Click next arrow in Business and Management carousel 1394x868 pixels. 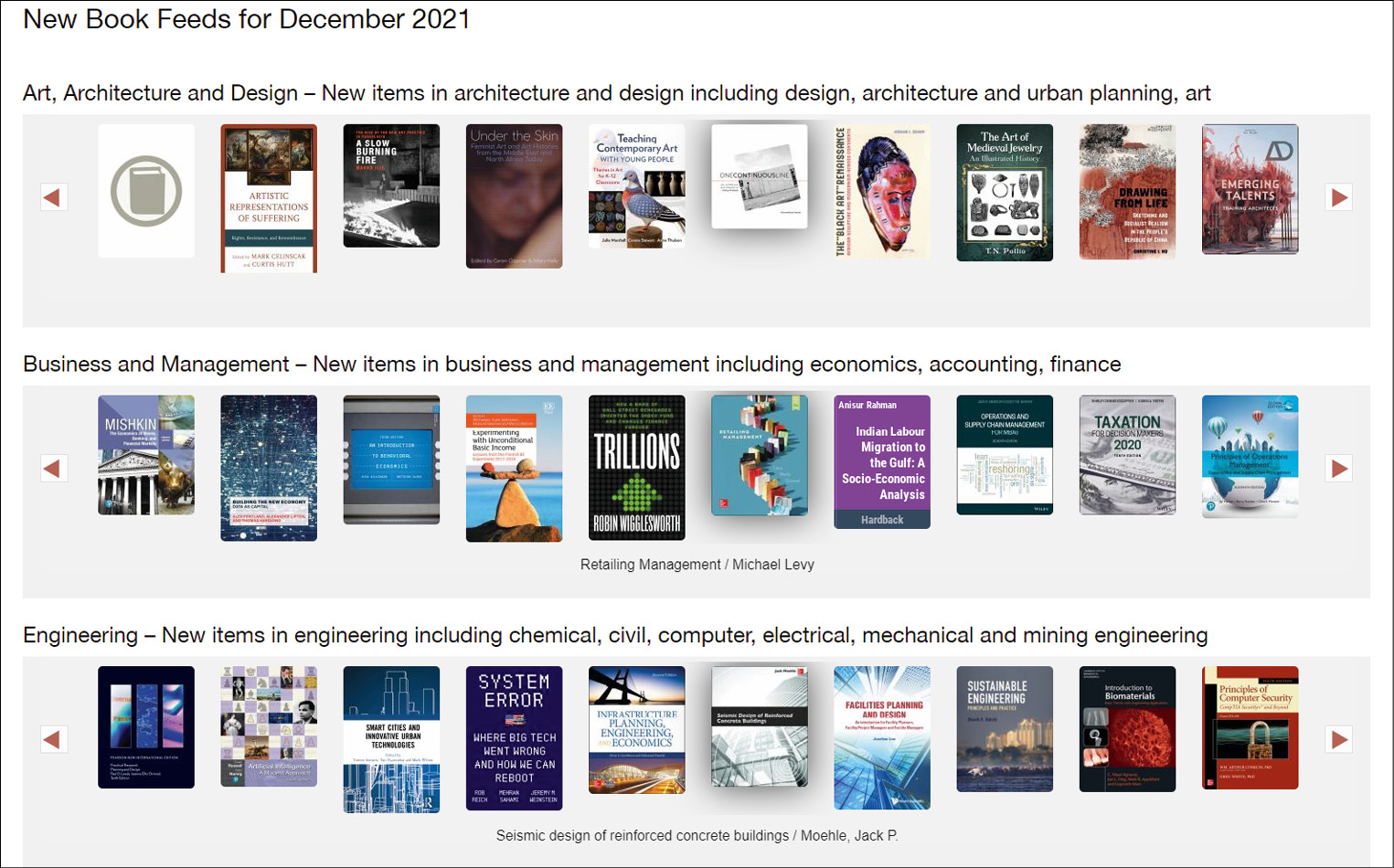pyautogui.click(x=1339, y=469)
